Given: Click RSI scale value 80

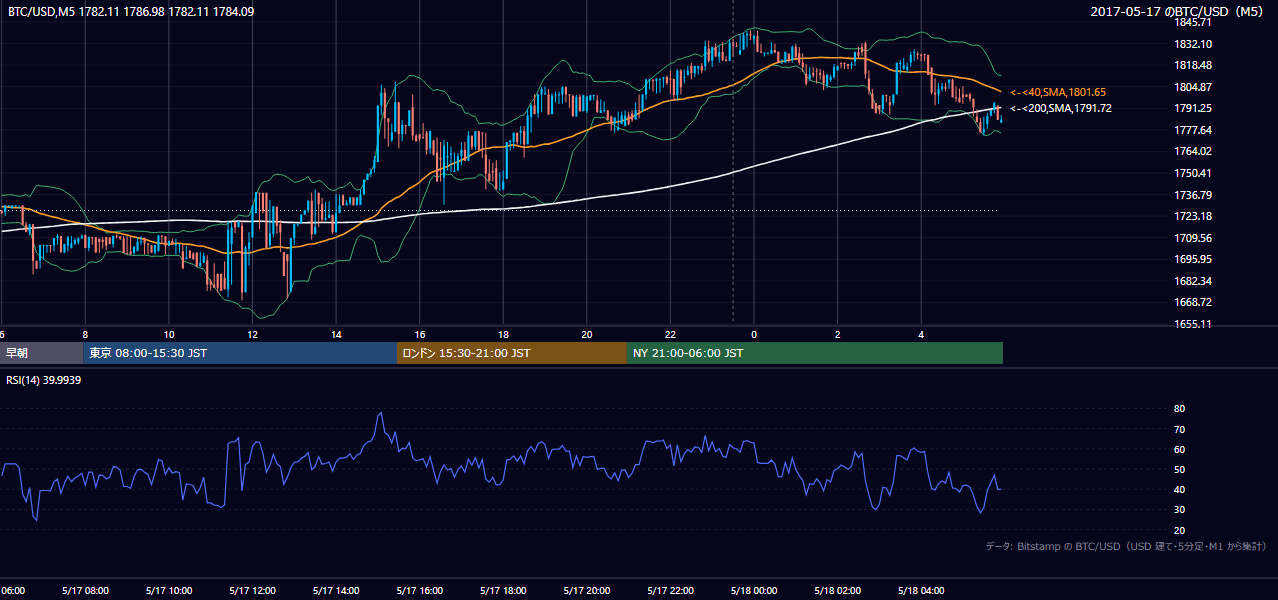Looking at the screenshot, I should (x=1179, y=409).
